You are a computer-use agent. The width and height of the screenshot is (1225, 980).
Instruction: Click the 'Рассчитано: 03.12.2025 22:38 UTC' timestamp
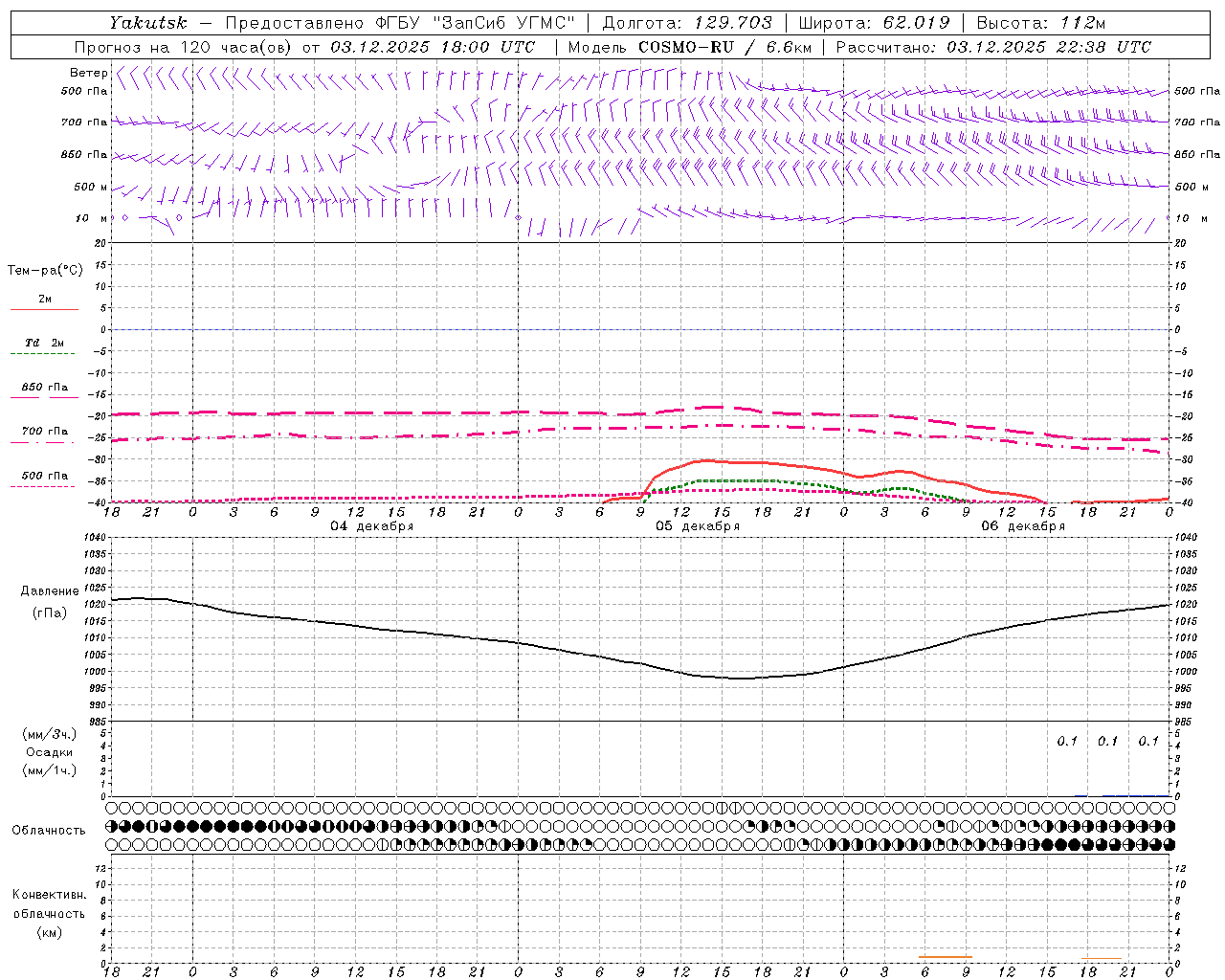tap(993, 47)
